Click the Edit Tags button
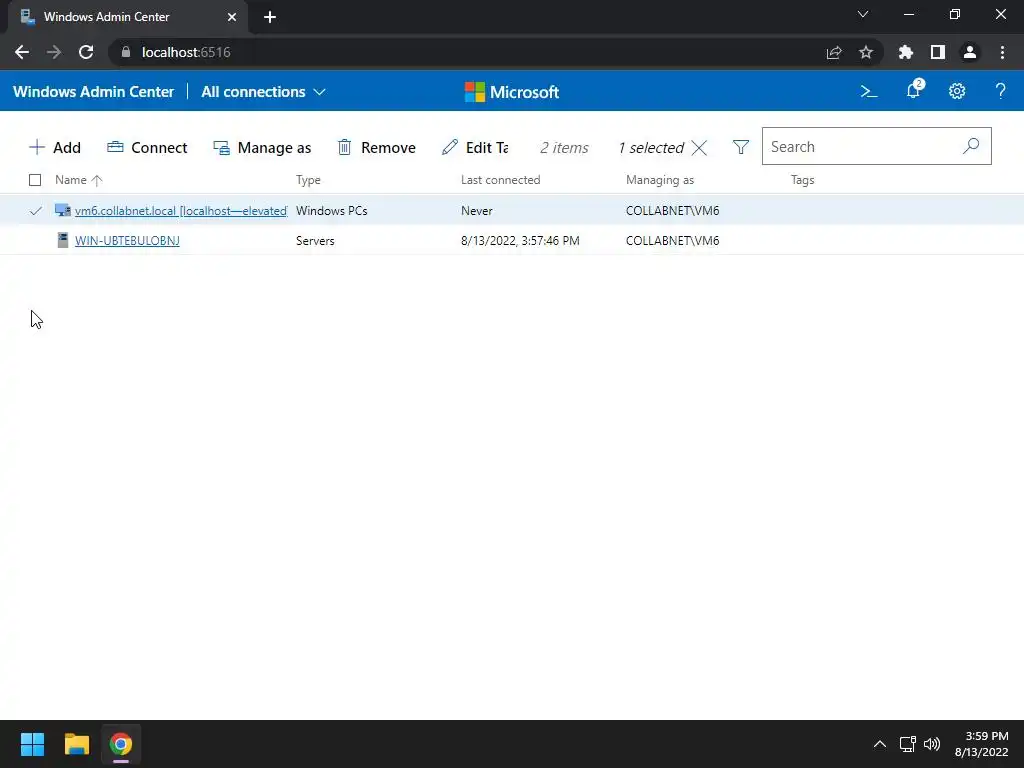1024x768 pixels. (475, 148)
